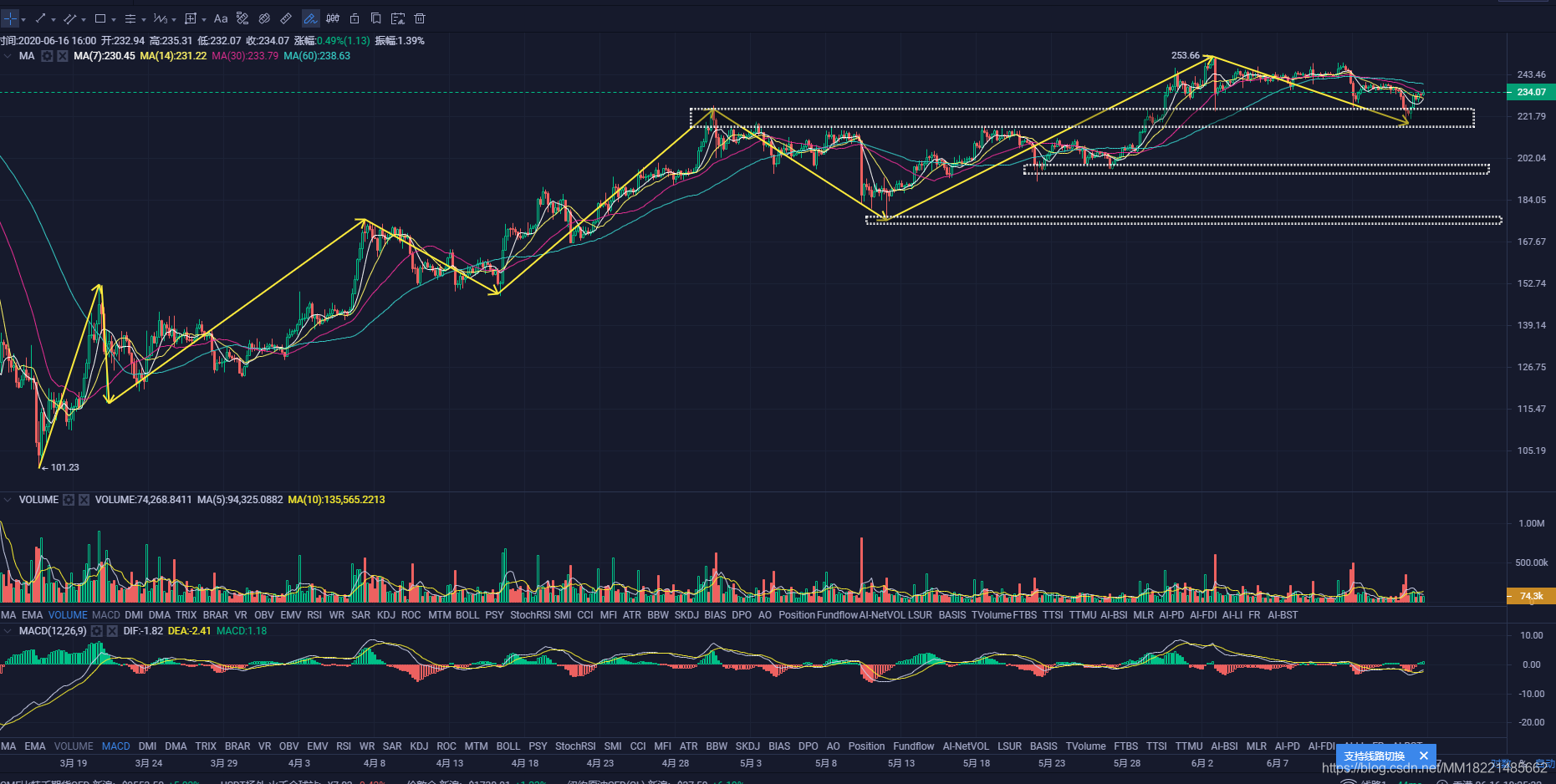The image size is (1556, 784).
Task: Lock all drawings with padlock icon
Action: pos(355,18)
